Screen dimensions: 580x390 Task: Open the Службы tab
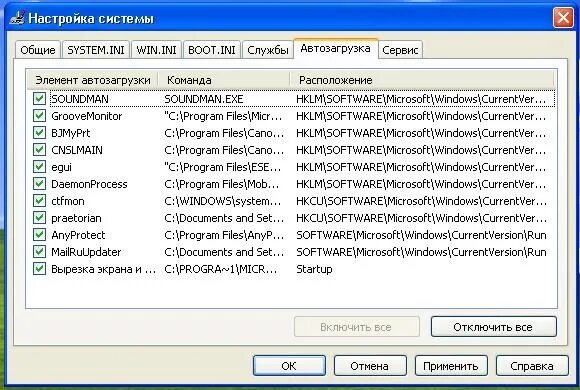(x=267, y=50)
